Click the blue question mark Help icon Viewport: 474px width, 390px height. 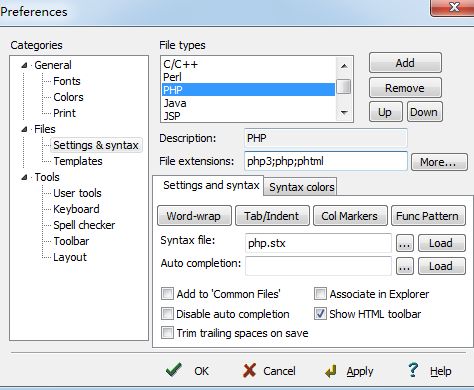pyautogui.click(x=413, y=370)
